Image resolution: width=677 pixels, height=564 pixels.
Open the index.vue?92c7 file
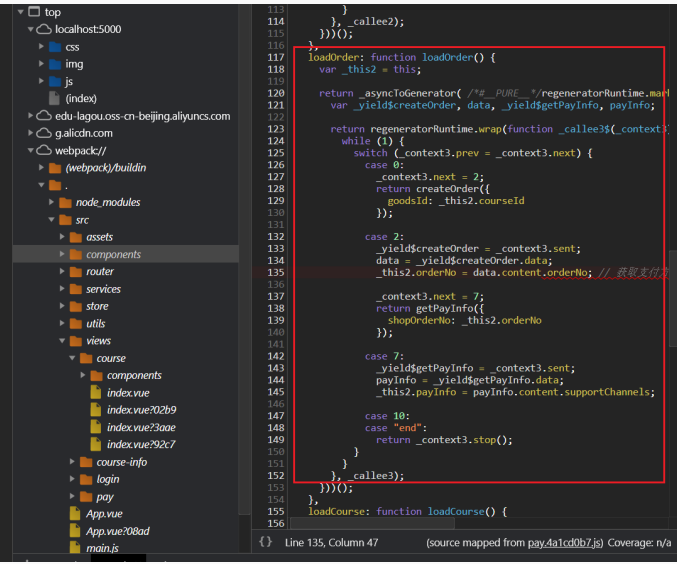tap(141, 444)
